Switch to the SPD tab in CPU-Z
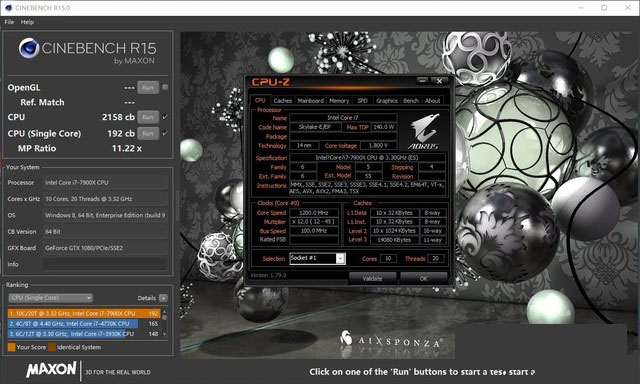Screen dimensions: 640x384 point(362,100)
